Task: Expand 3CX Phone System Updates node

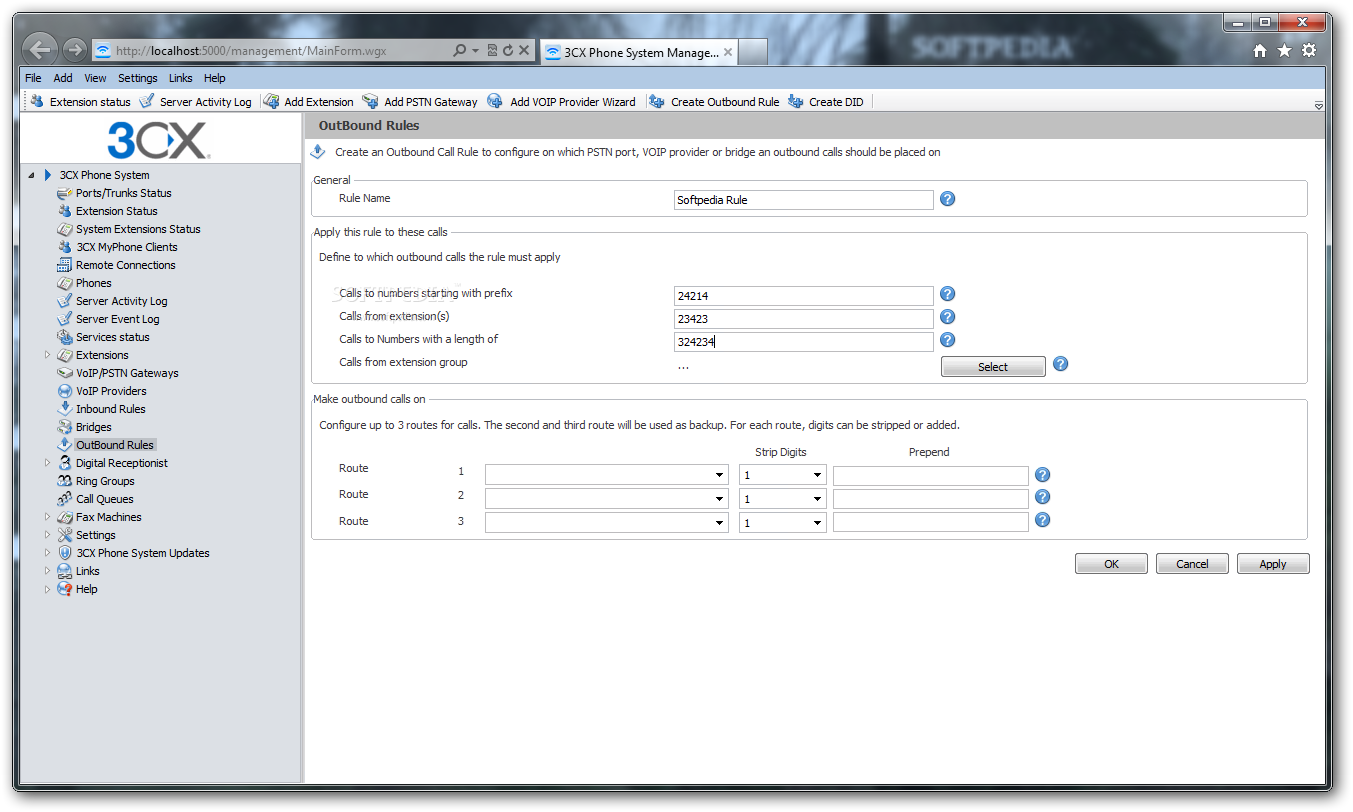Action: click(x=47, y=553)
